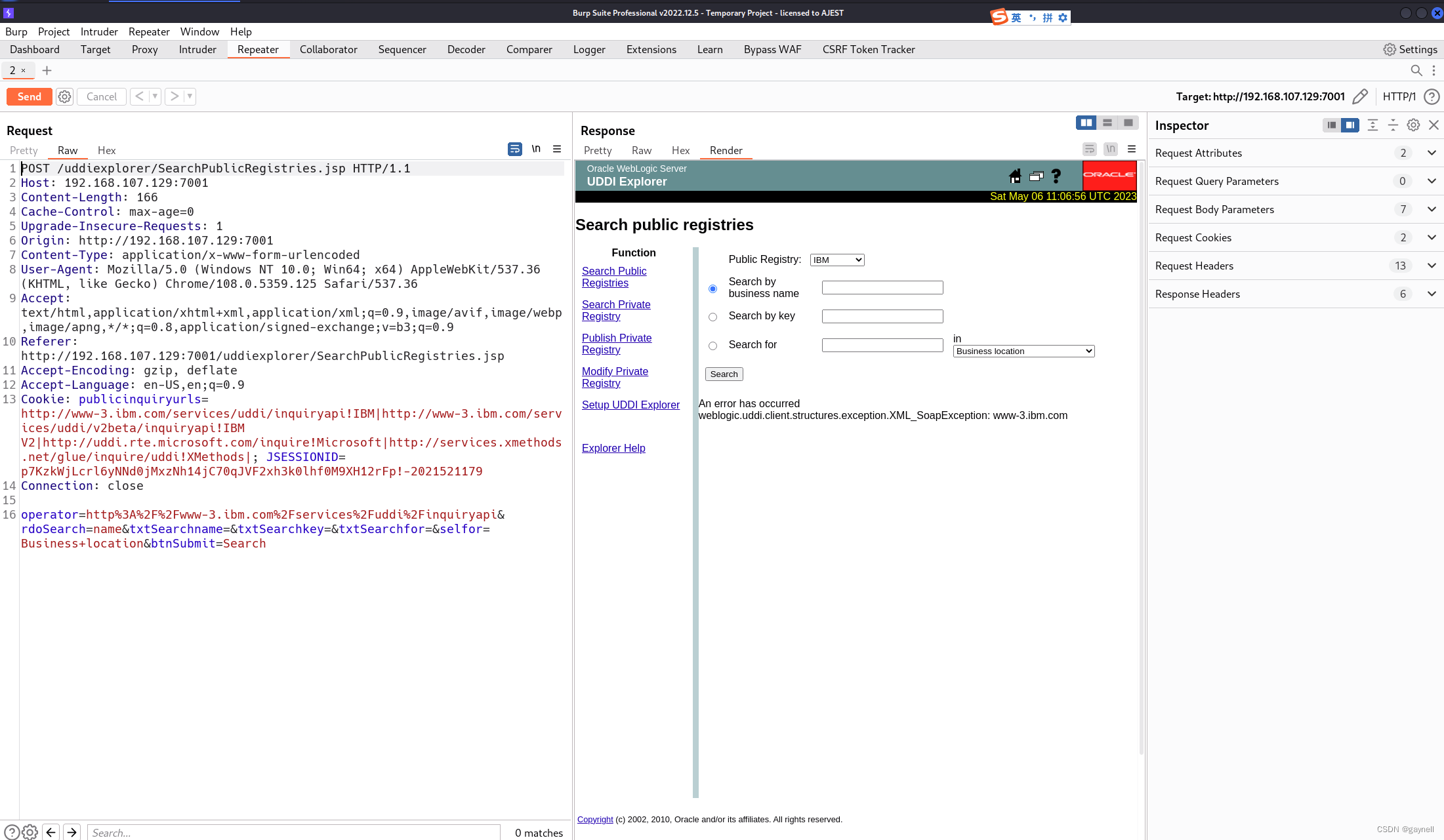1444x840 pixels.
Task: Click the add new tab plus icon
Action: pyautogui.click(x=47, y=70)
